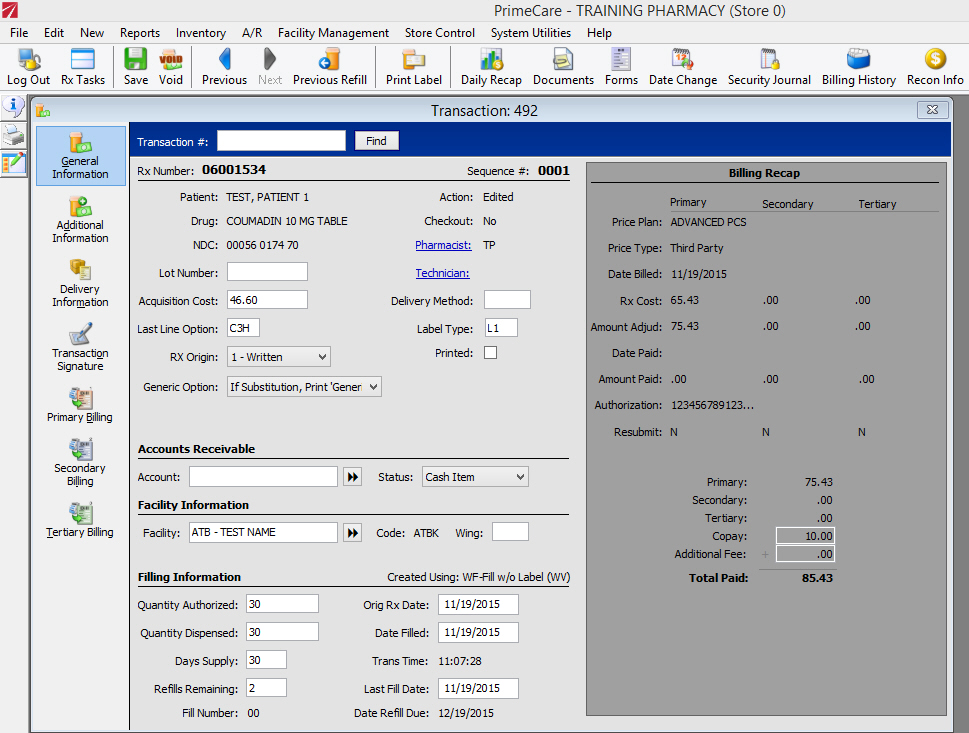
Task: Open the Store Control menu
Action: point(439,33)
